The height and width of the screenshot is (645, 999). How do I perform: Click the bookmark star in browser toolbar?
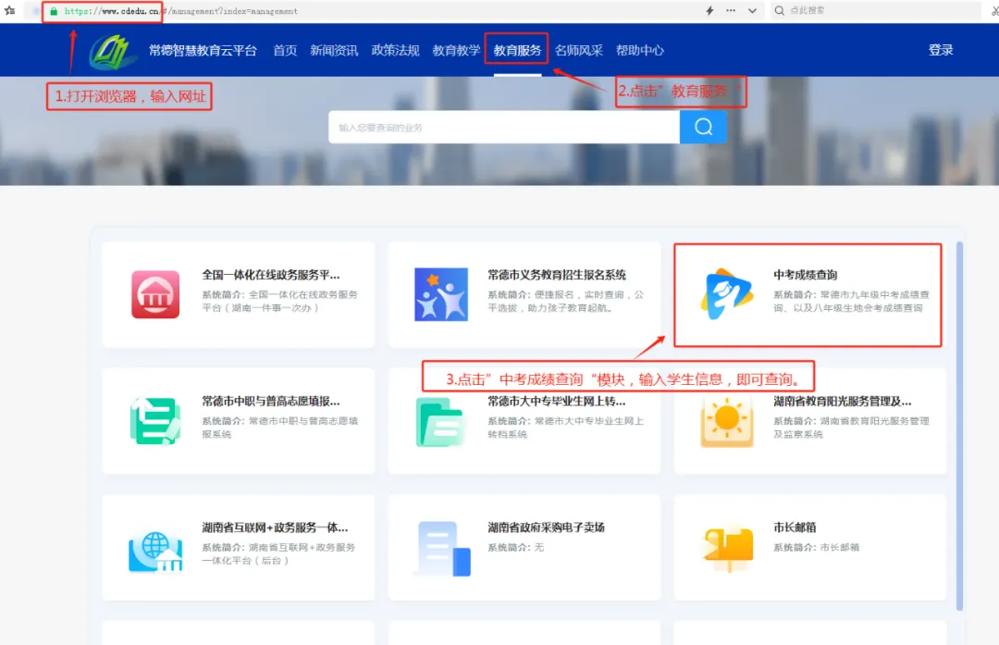[10, 10]
